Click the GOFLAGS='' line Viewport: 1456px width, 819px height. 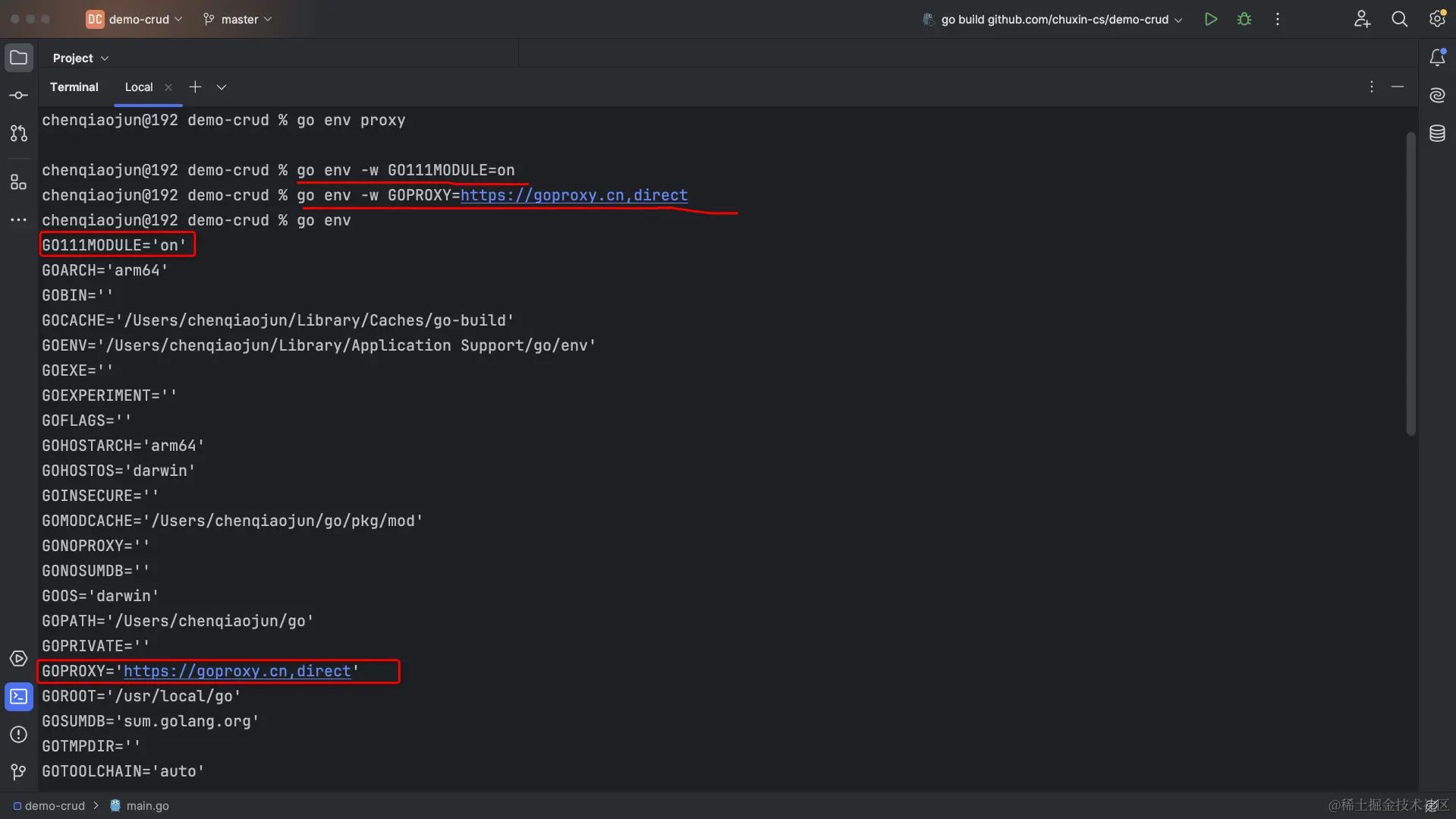pos(86,421)
